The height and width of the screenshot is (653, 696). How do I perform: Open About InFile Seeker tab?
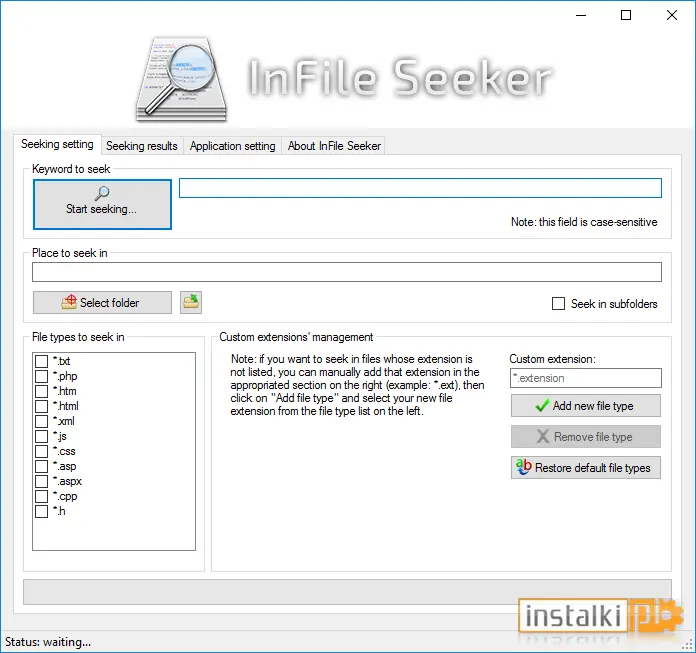point(334,146)
